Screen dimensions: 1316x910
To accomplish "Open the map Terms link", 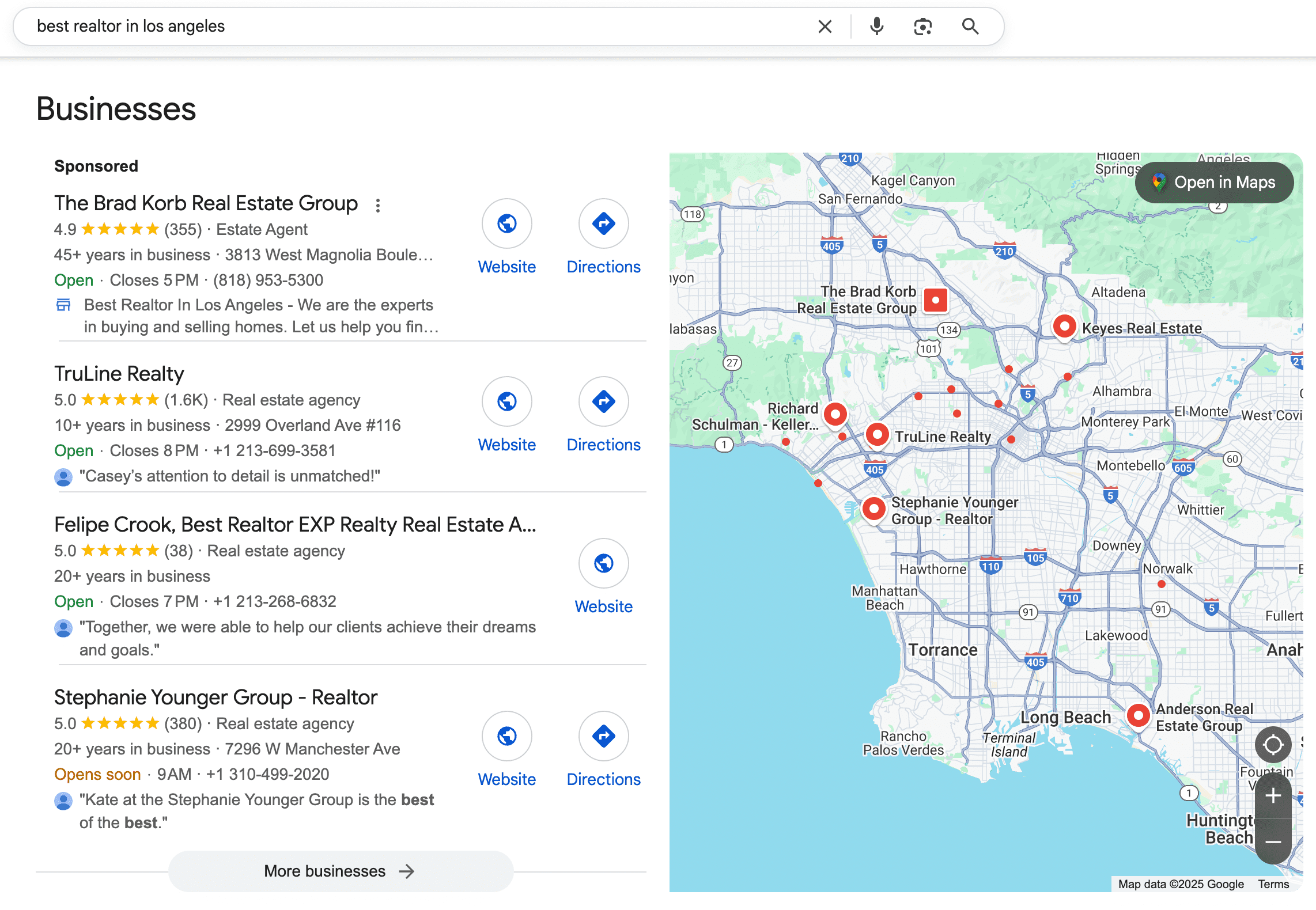I will click(x=1273, y=884).
